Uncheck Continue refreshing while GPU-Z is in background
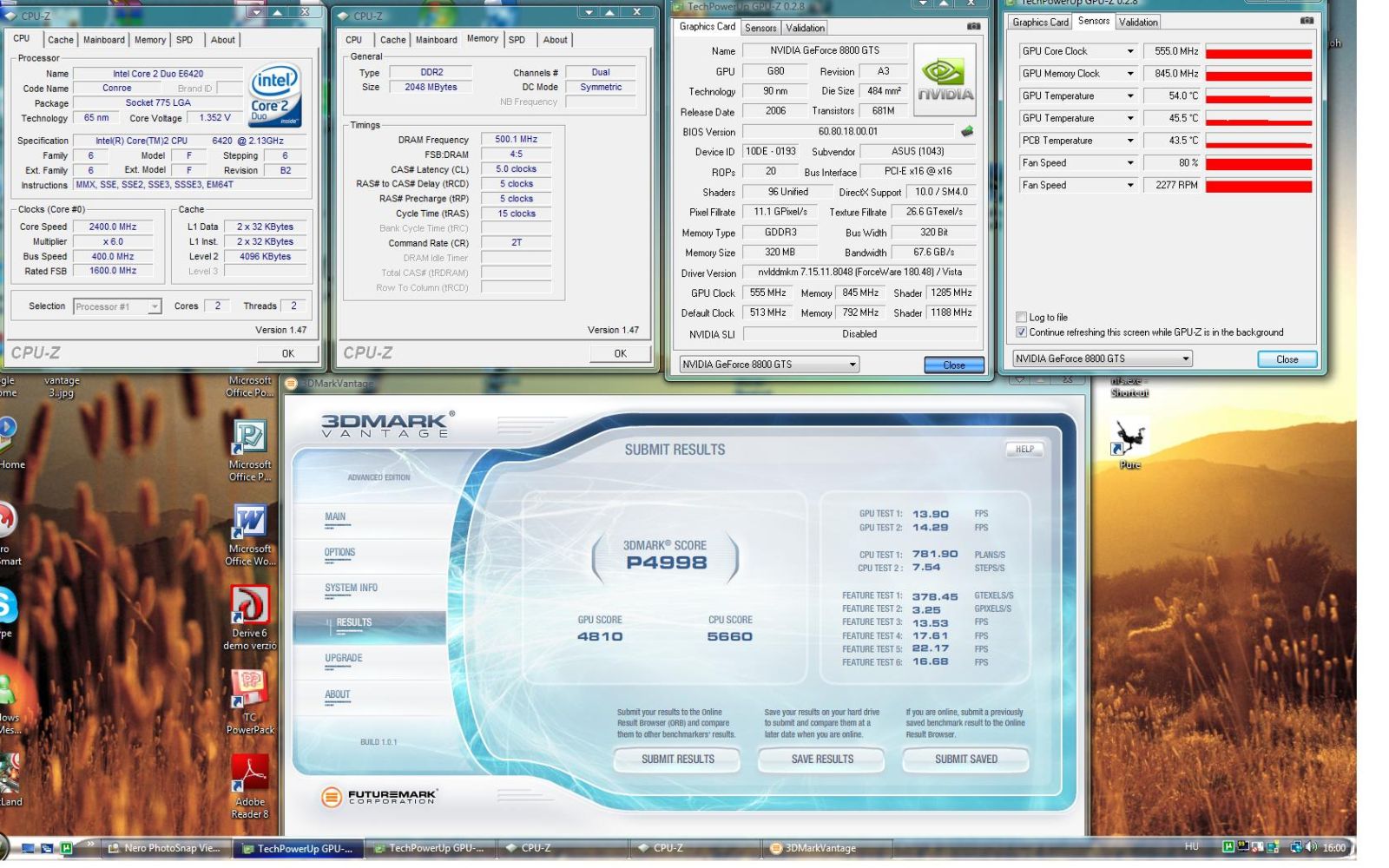 pos(1021,332)
